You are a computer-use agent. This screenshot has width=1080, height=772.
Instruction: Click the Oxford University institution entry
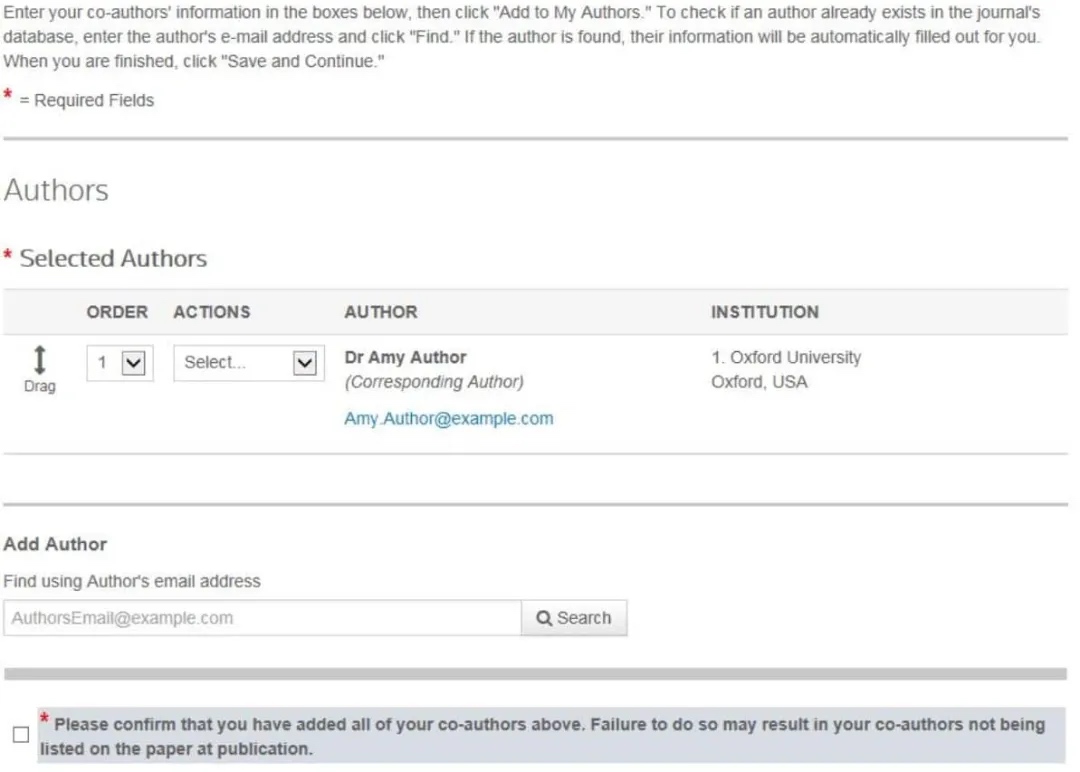pyautogui.click(x=786, y=357)
